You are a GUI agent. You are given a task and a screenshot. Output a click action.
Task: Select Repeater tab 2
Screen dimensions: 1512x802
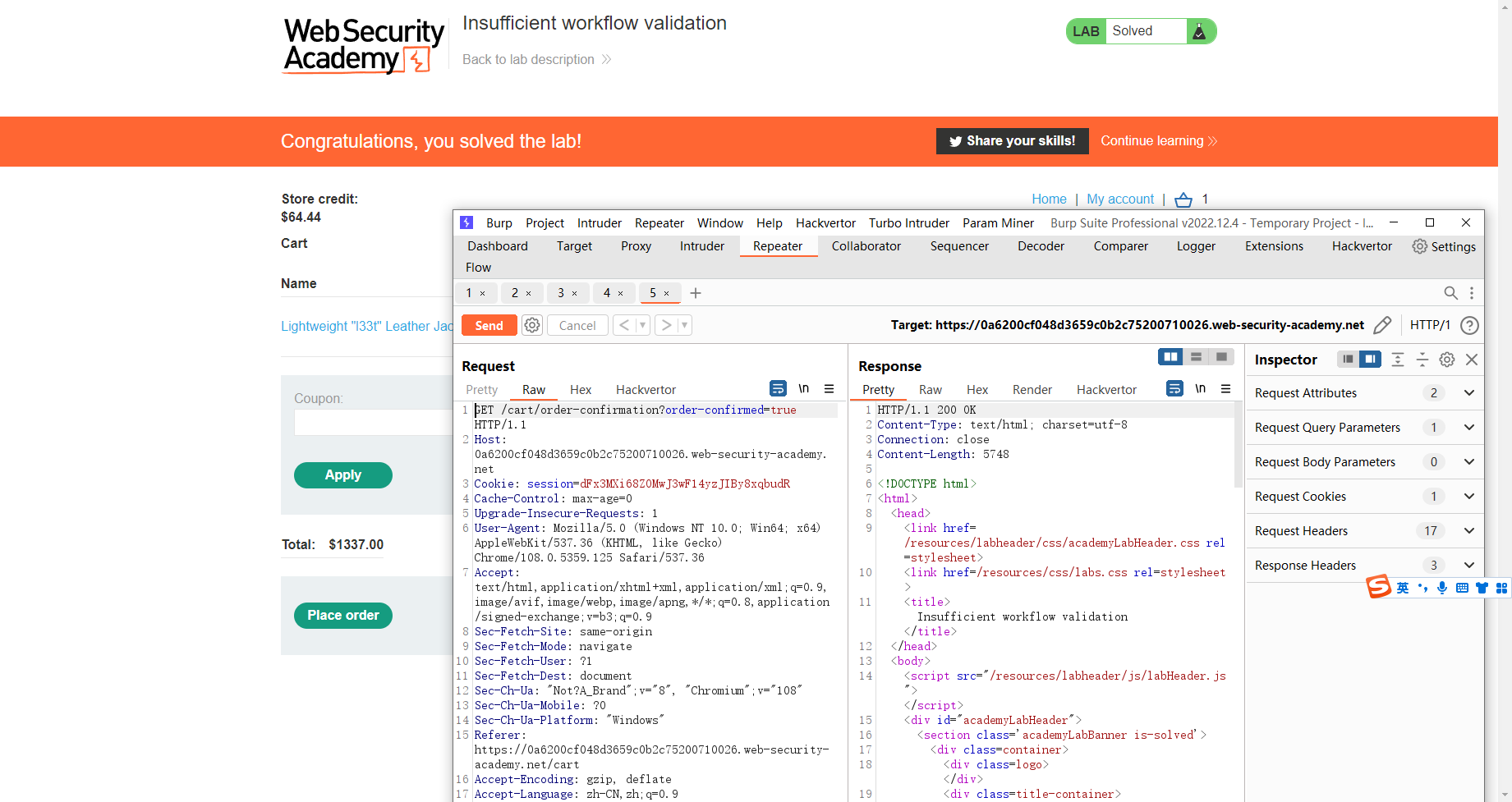[x=515, y=293]
